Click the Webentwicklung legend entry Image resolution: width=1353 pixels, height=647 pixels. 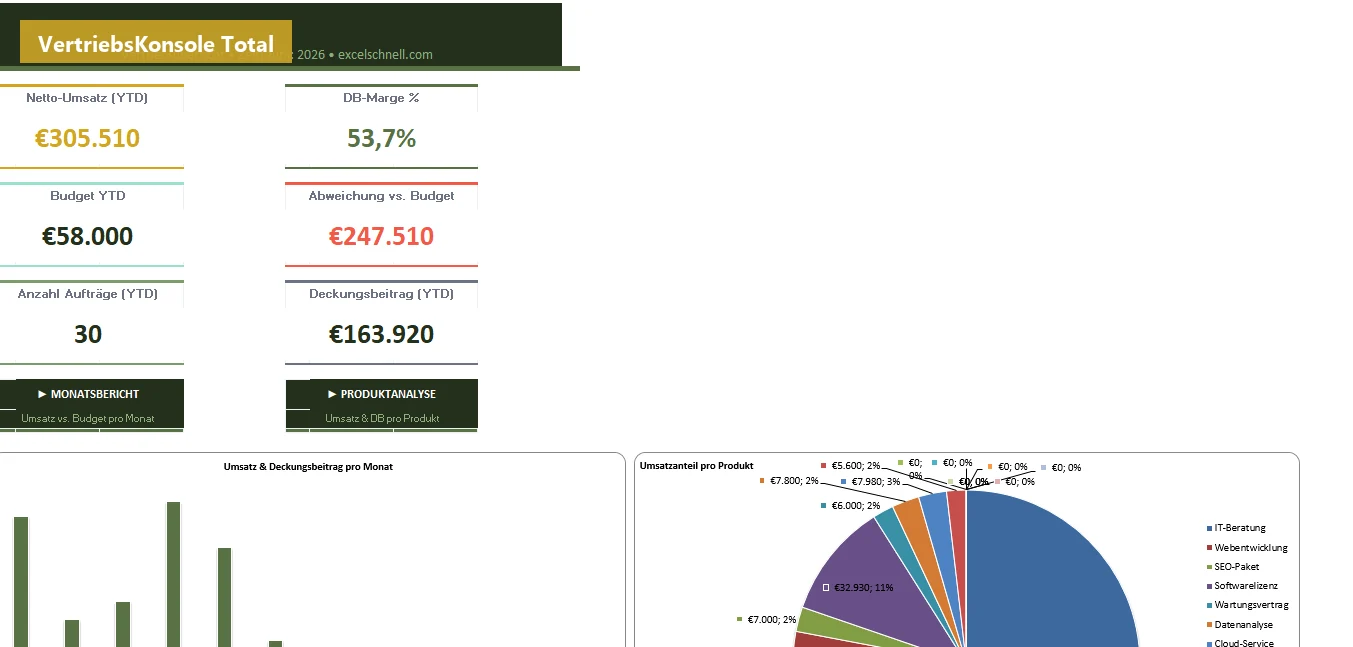click(1247, 548)
